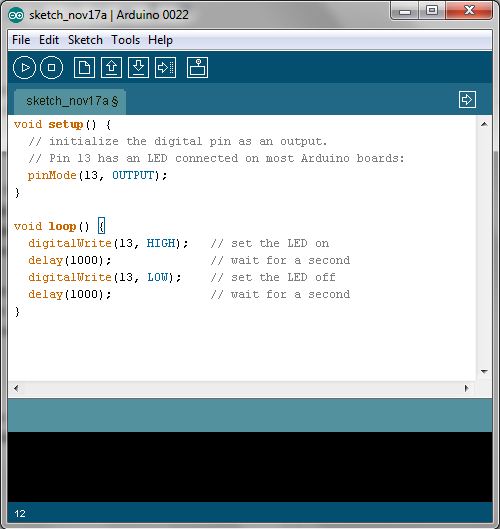500x529 pixels.
Task: Open the Serial Monitor
Action: tap(197, 68)
